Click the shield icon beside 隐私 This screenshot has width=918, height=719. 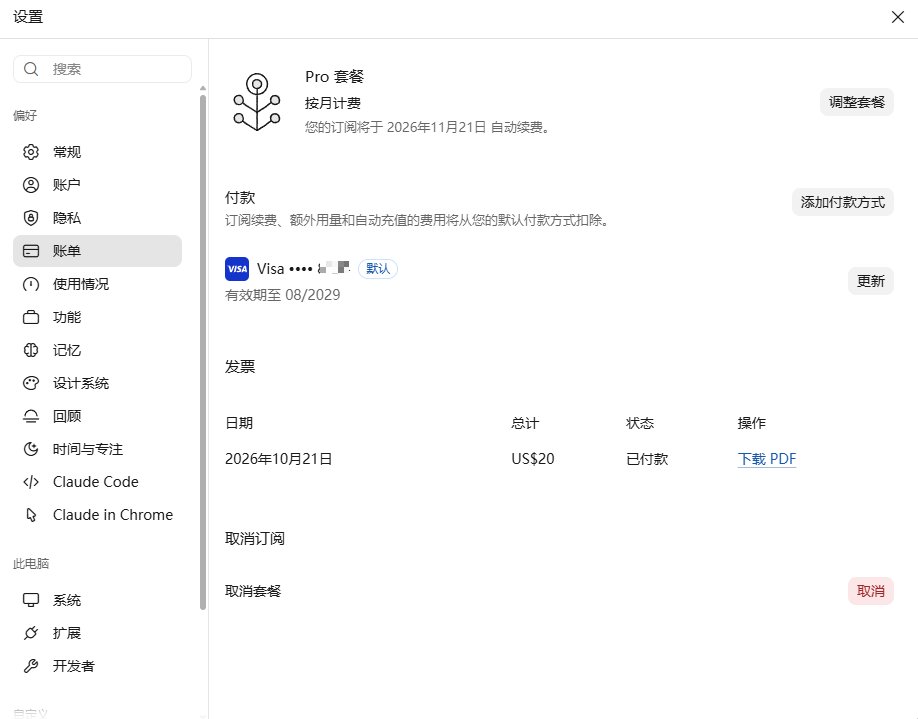tap(30, 218)
